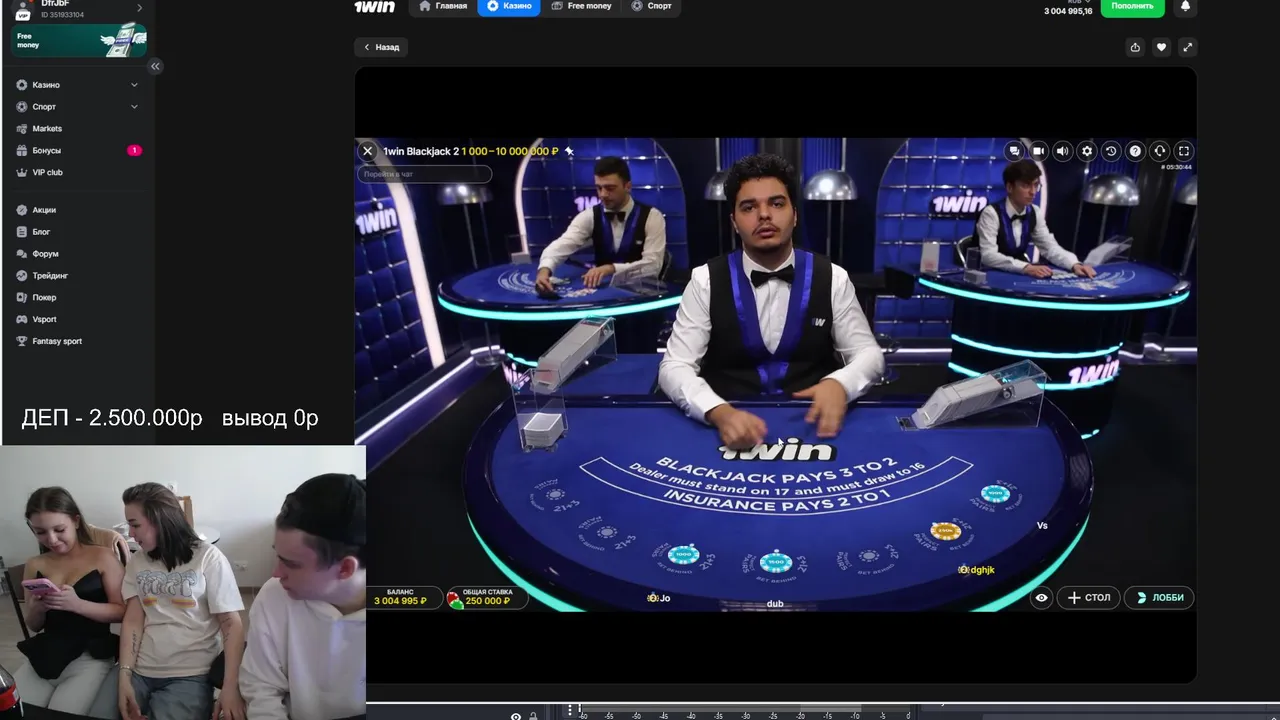Close the 1win Blackjack 2 game
The width and height of the screenshot is (1280, 720).
(x=367, y=151)
